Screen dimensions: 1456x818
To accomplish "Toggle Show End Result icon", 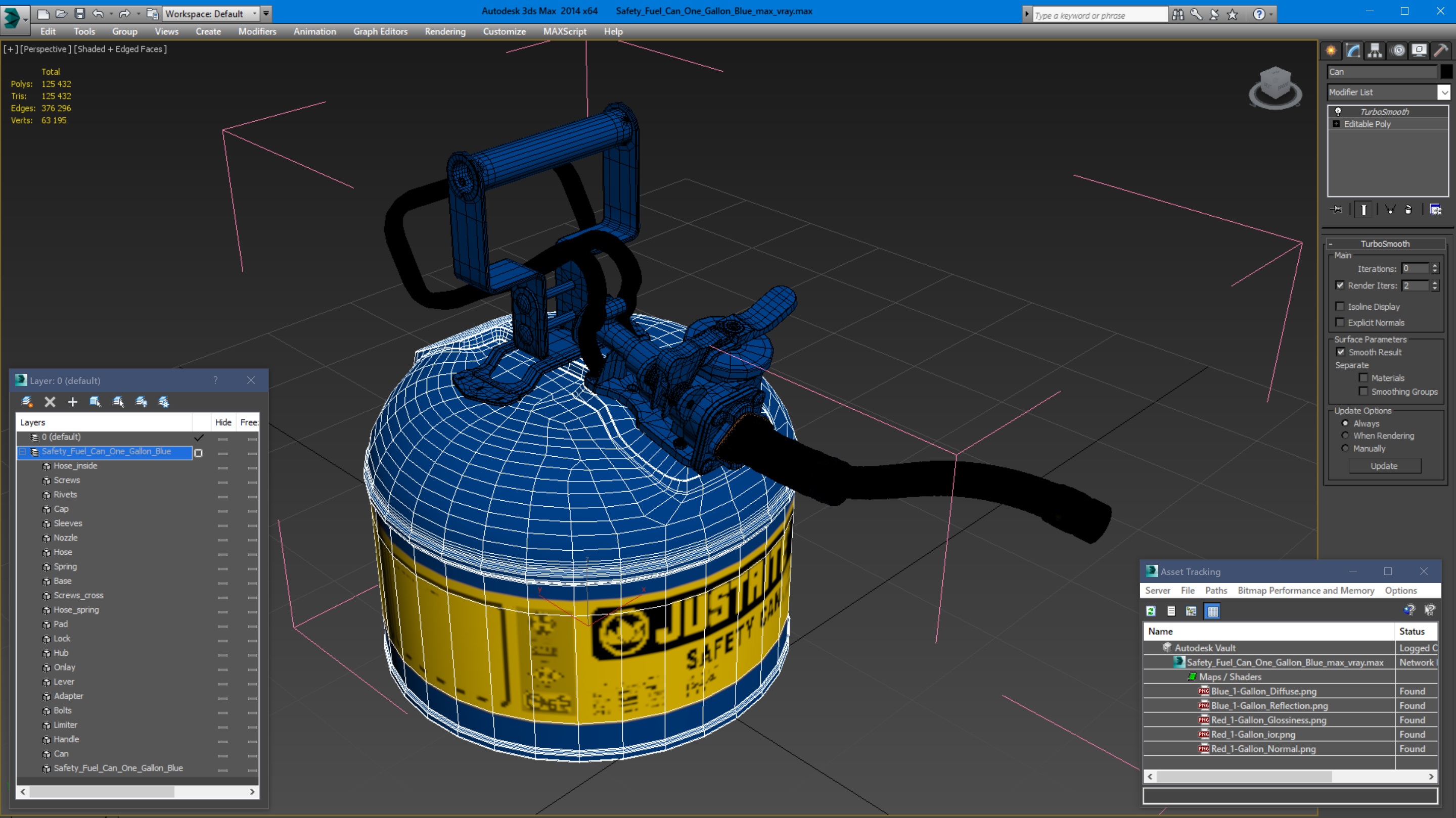I will (x=1363, y=210).
